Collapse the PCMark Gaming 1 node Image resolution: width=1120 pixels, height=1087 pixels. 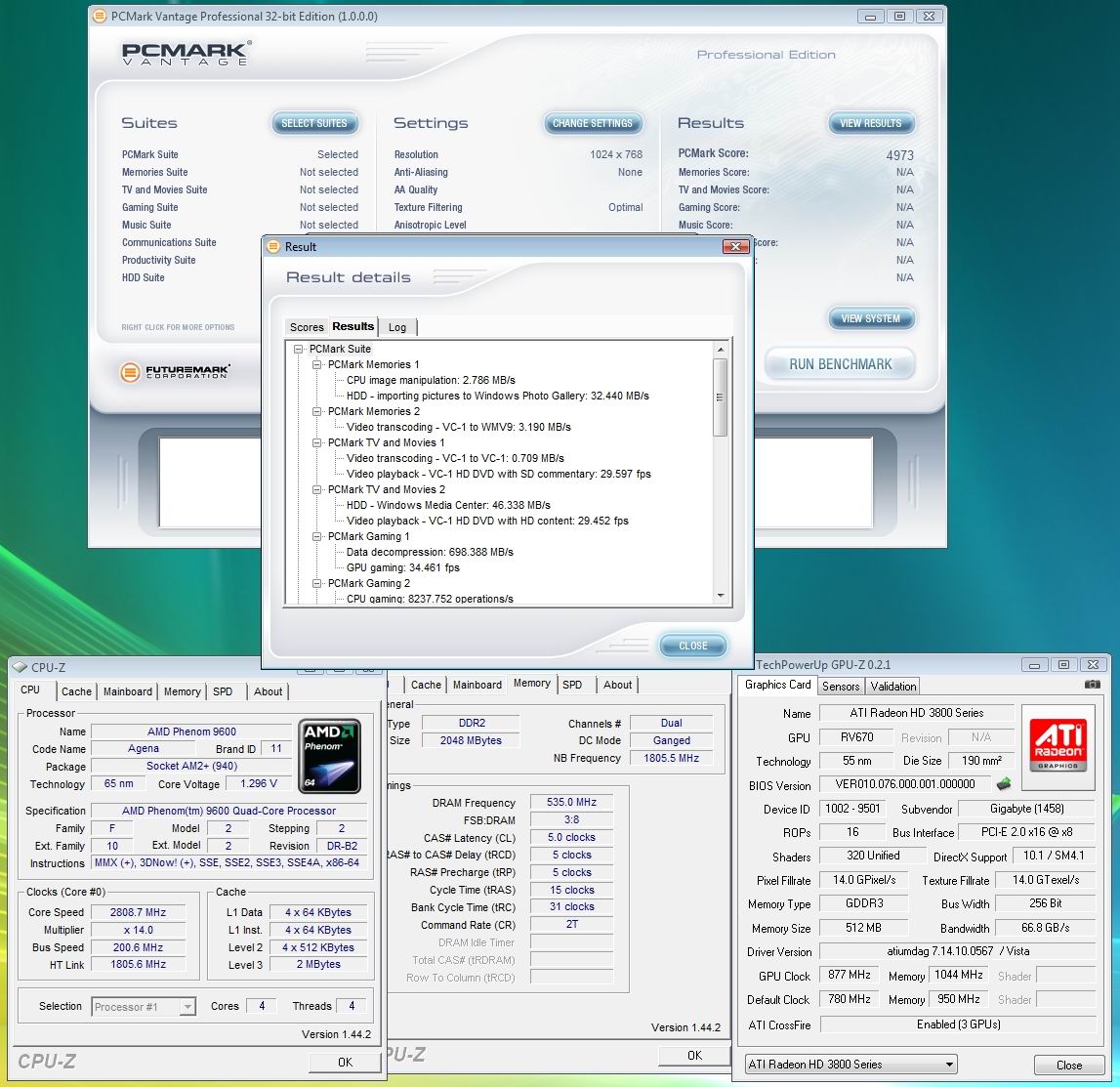317,537
